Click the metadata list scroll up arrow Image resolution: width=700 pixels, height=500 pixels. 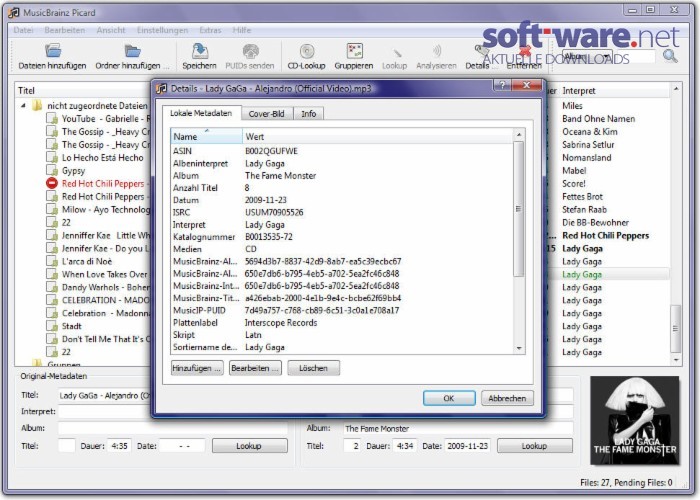pyautogui.click(x=519, y=135)
